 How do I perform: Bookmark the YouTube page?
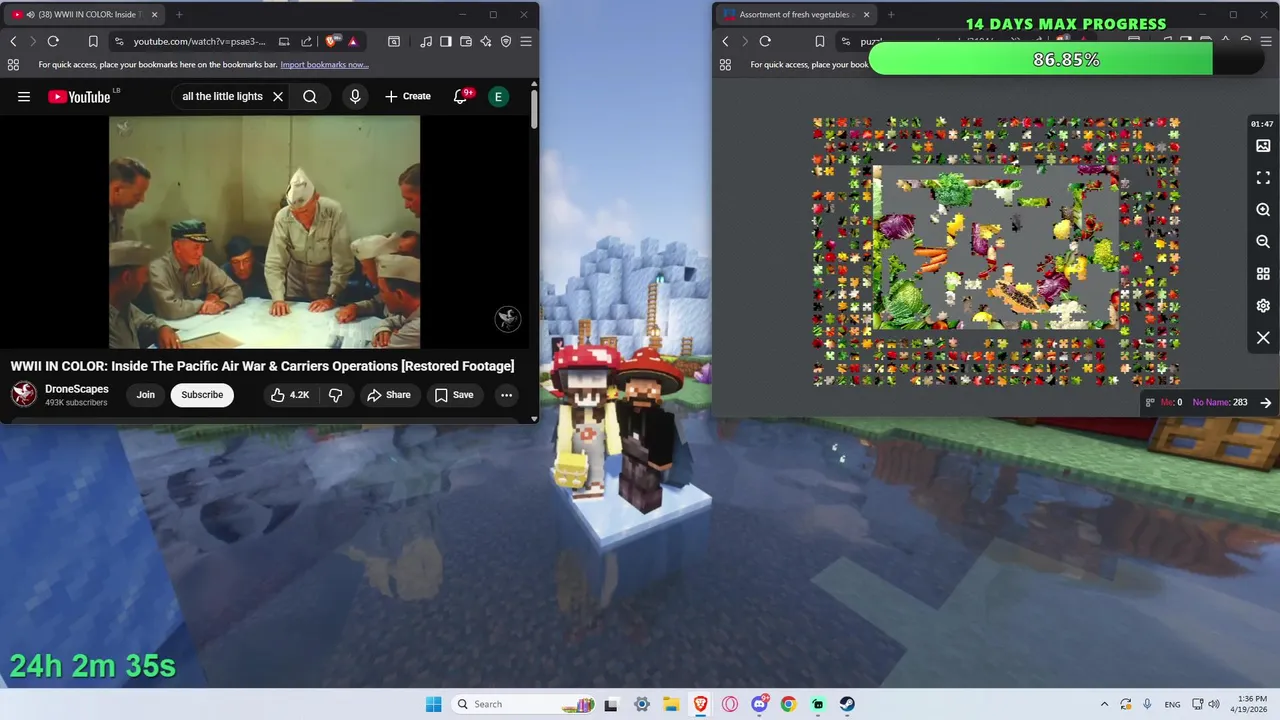(x=93, y=41)
